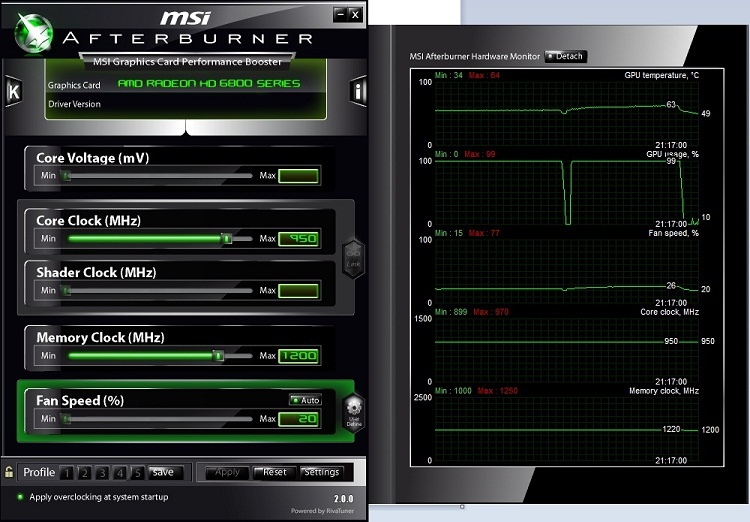Click the Core Clock value field 950

coord(298,238)
